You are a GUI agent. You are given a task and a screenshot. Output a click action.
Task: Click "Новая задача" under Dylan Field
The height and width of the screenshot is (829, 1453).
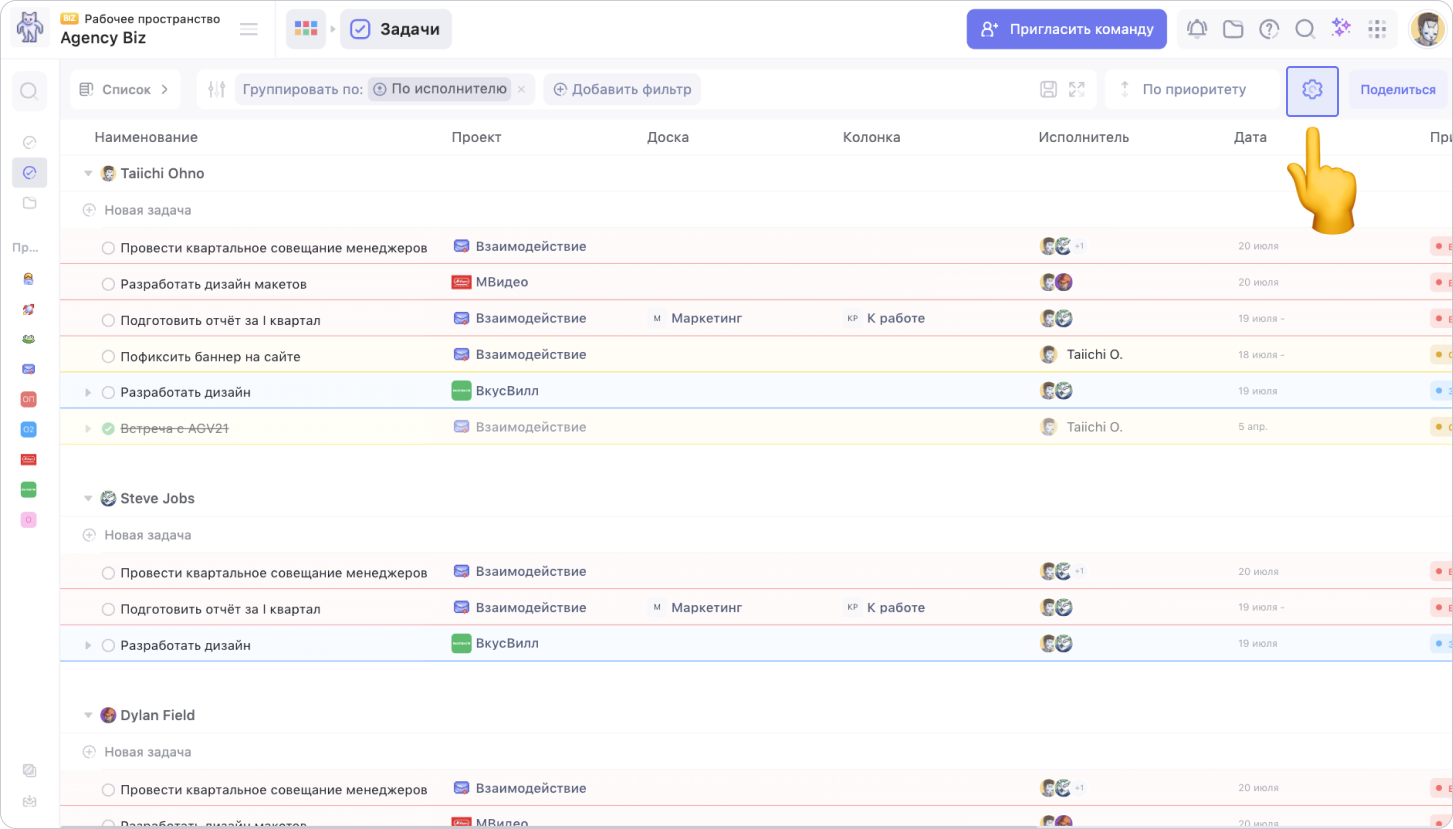(147, 752)
